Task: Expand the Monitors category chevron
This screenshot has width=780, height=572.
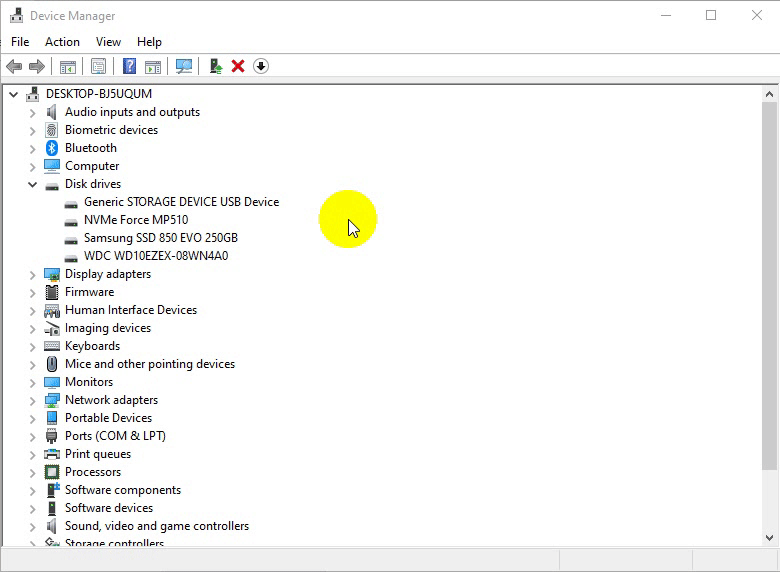Action: (x=33, y=382)
